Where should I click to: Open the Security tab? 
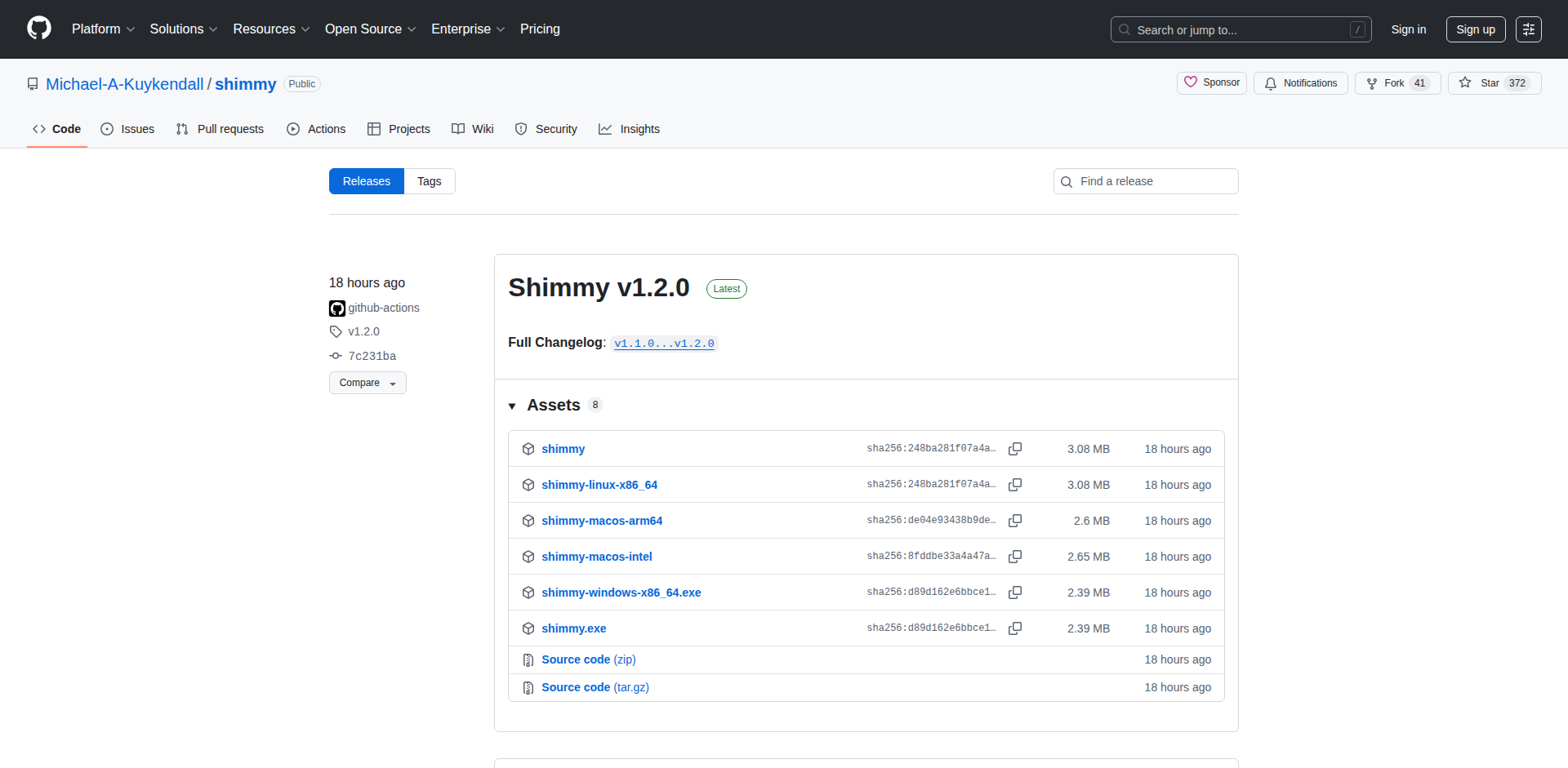pos(546,129)
